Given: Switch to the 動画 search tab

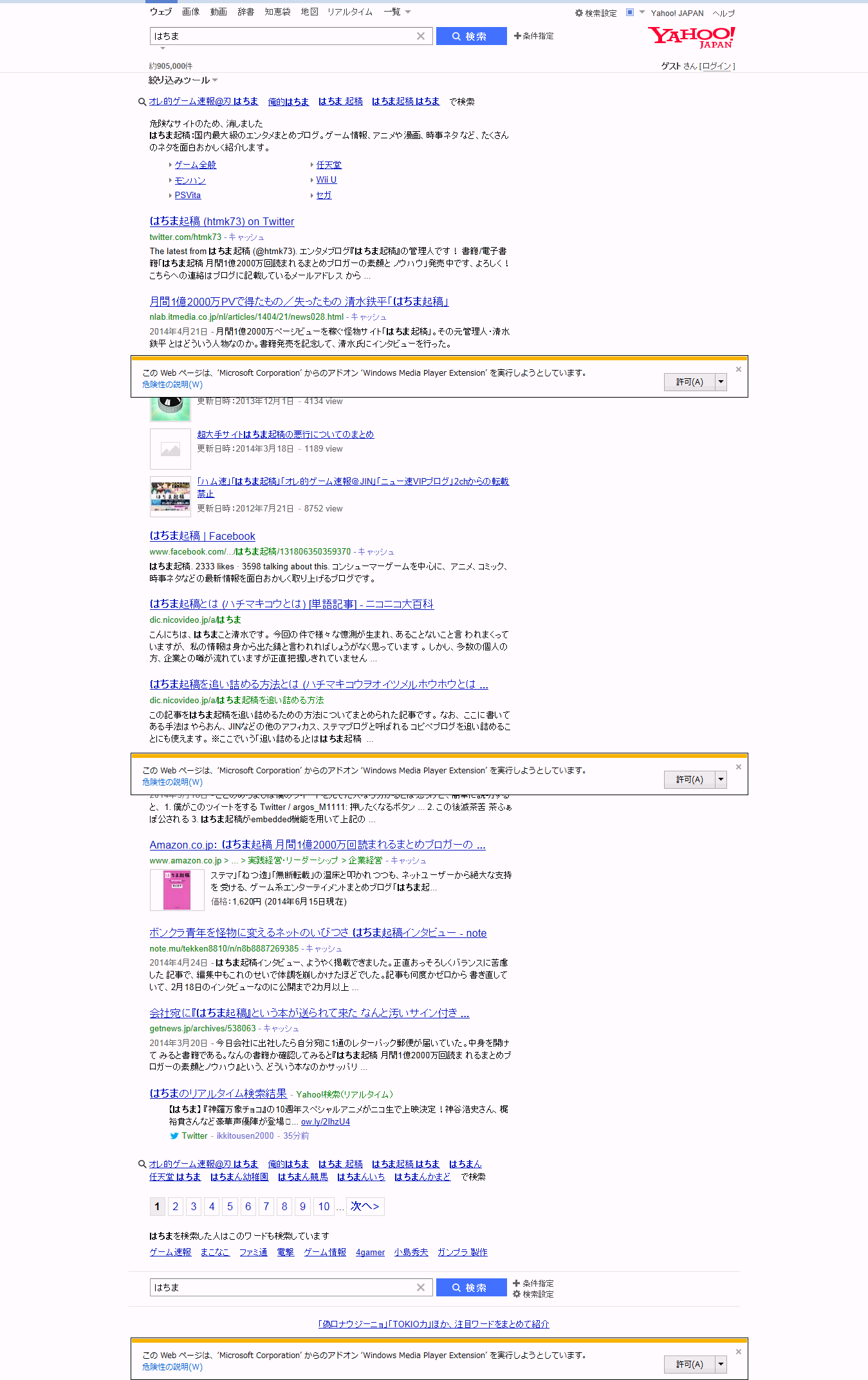Looking at the screenshot, I should [x=219, y=12].
